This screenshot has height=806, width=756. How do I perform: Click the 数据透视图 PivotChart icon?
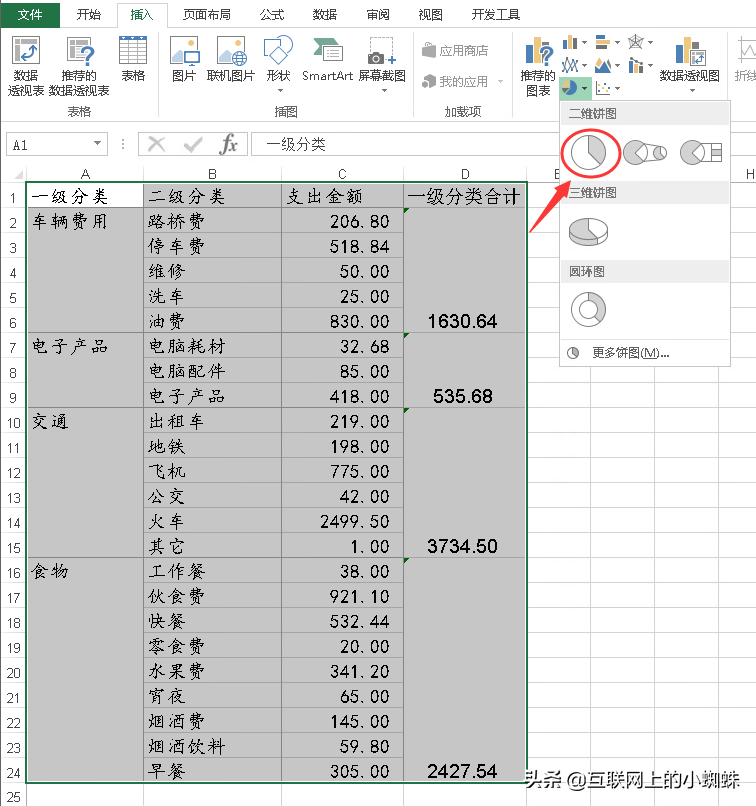coord(689,59)
